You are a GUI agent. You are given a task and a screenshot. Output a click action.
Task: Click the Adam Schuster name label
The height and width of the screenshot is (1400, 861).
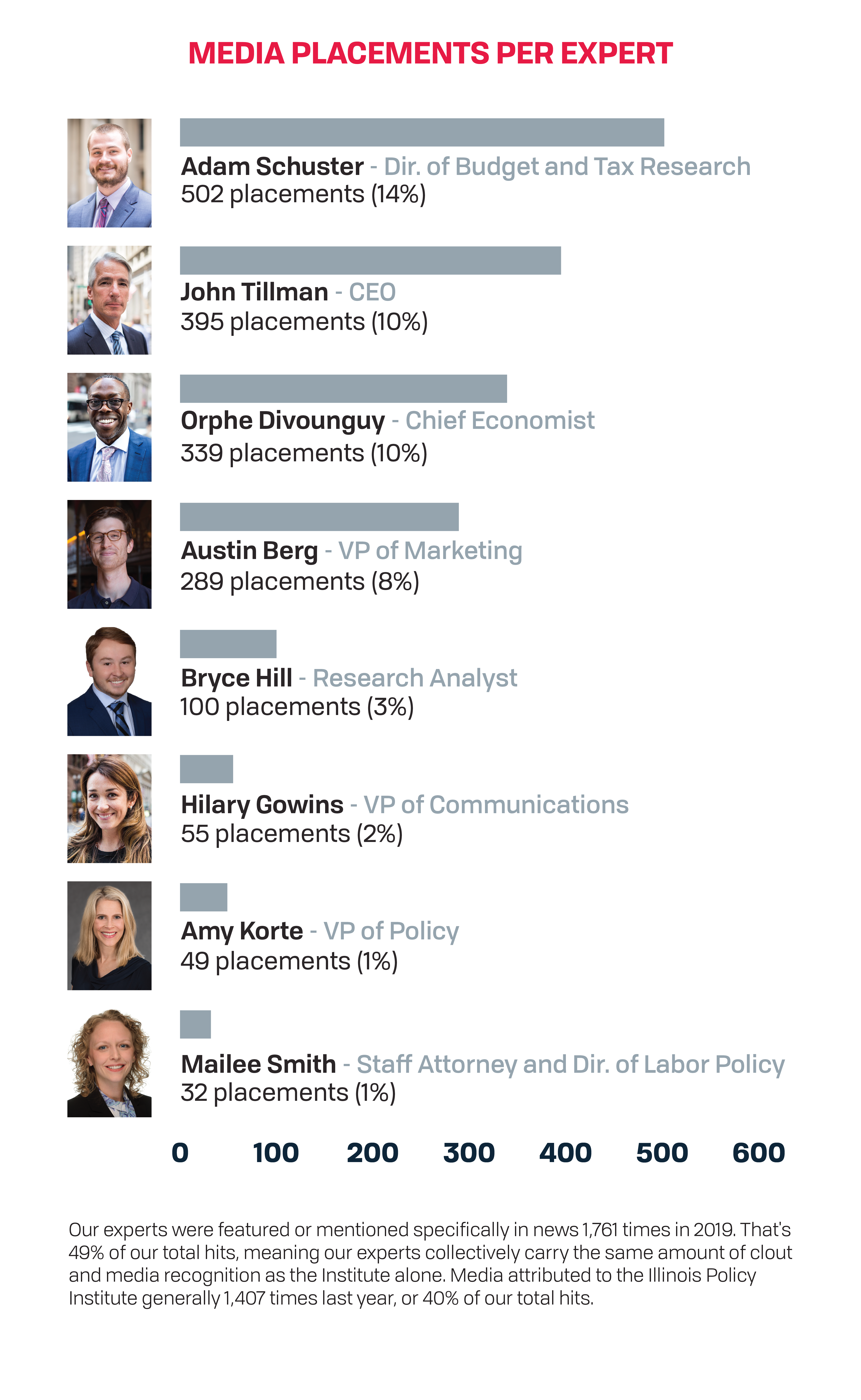click(272, 166)
